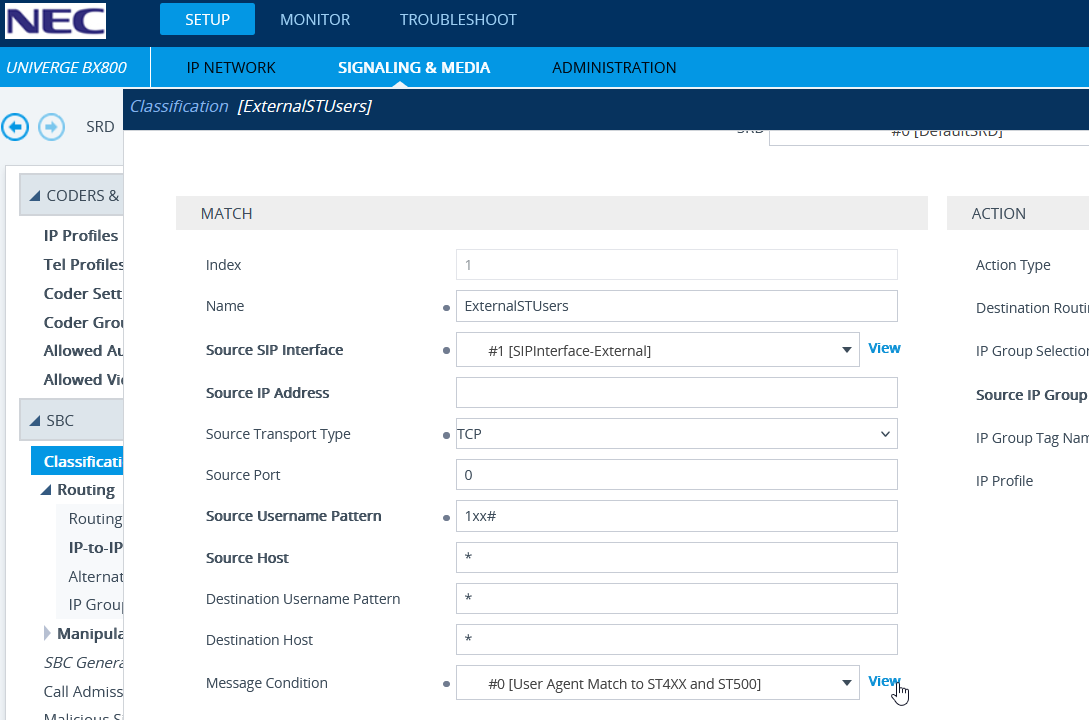Collapse the SBC section
Screen dimensions: 1089x720
(x=72, y=420)
